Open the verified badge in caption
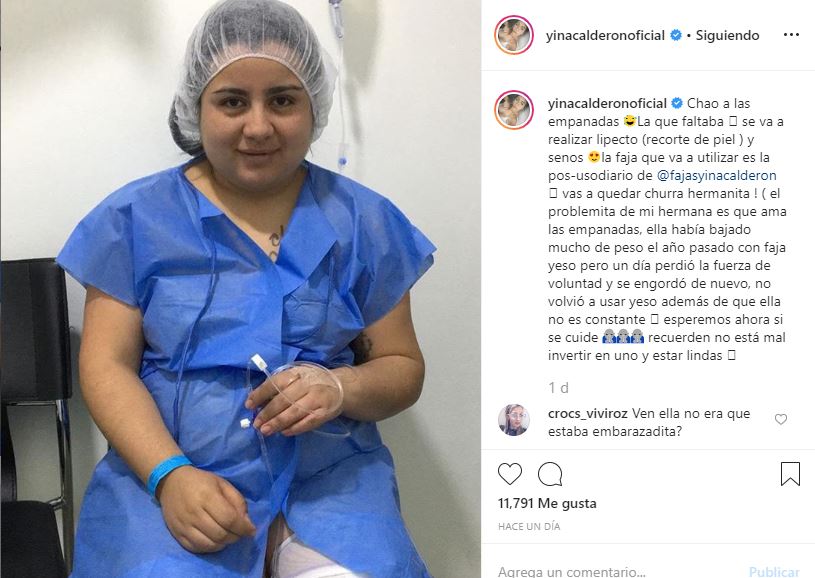Viewport: 815px width, 578px height. (677, 103)
